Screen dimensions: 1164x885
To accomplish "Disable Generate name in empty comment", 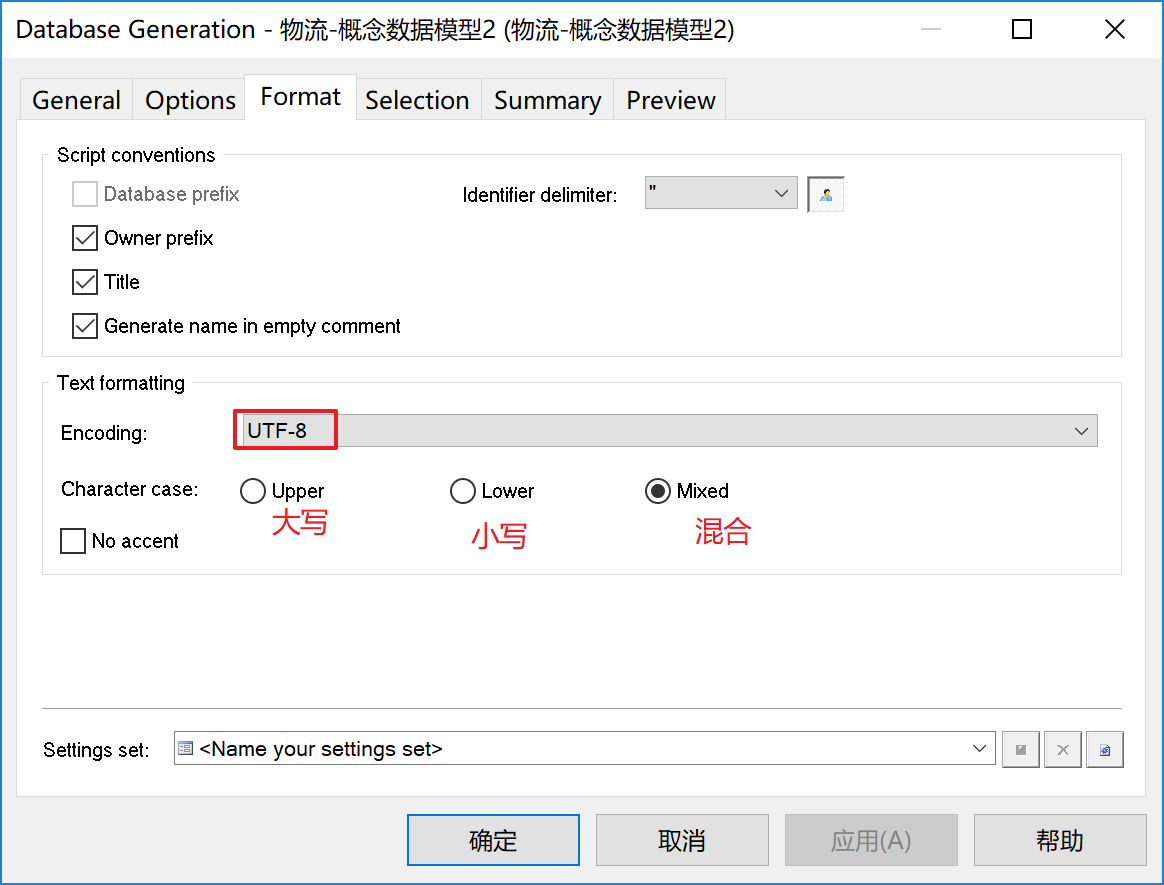I will click(x=85, y=326).
